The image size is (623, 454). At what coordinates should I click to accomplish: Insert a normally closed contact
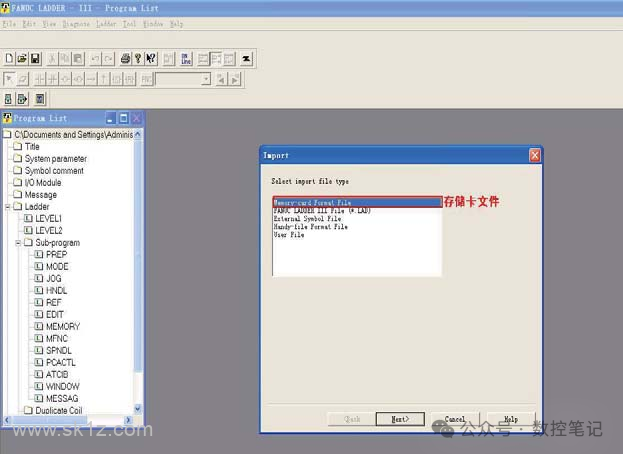52,79
